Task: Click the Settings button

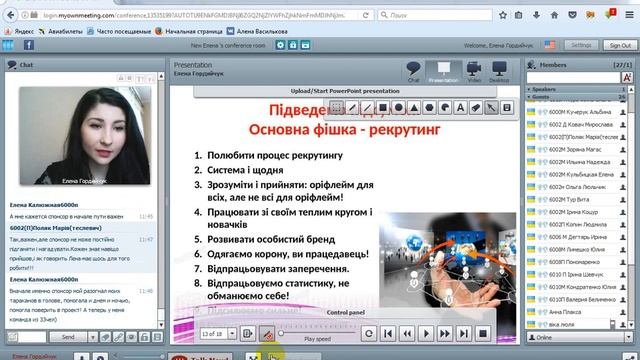Action: 581,45
